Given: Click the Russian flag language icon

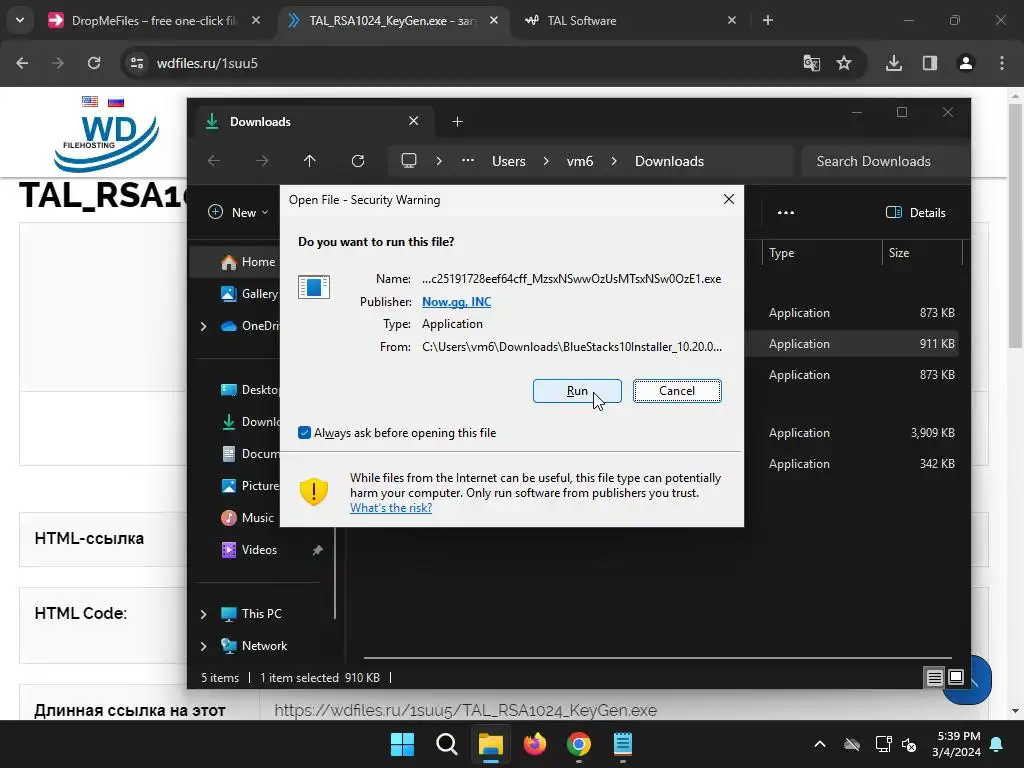Looking at the screenshot, I should (x=116, y=101).
